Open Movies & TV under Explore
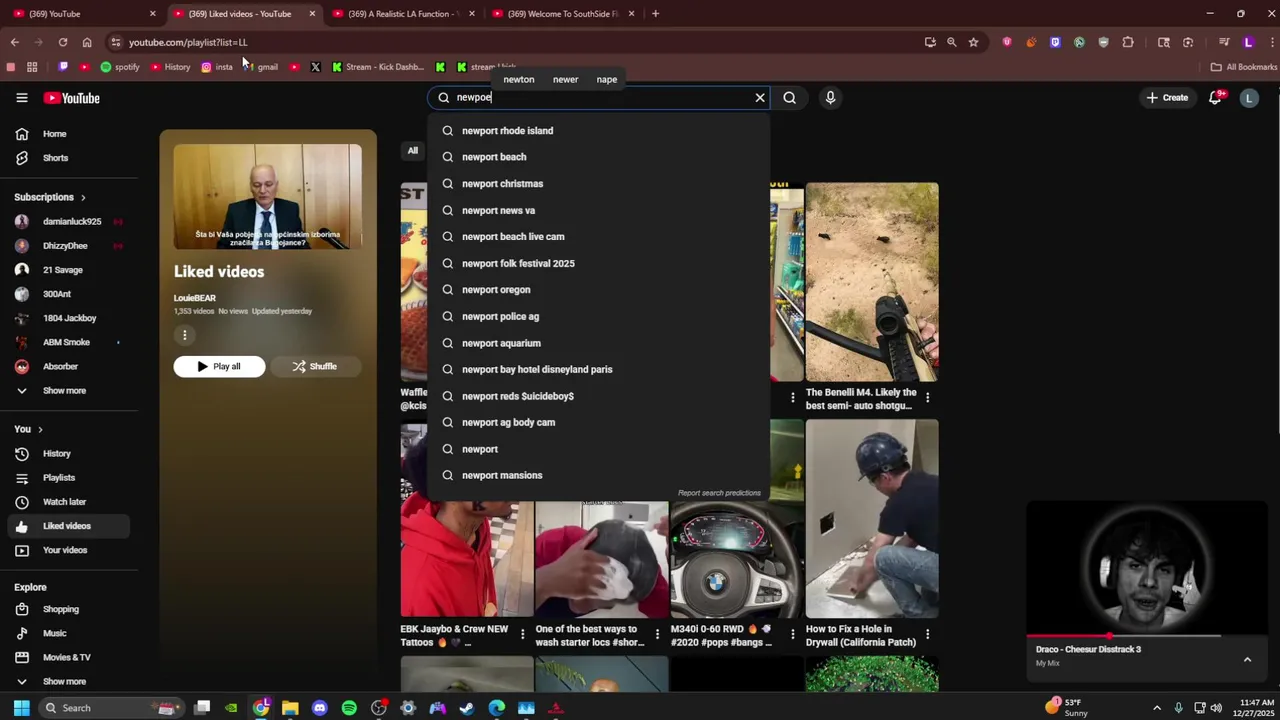1280x720 pixels. [67, 657]
